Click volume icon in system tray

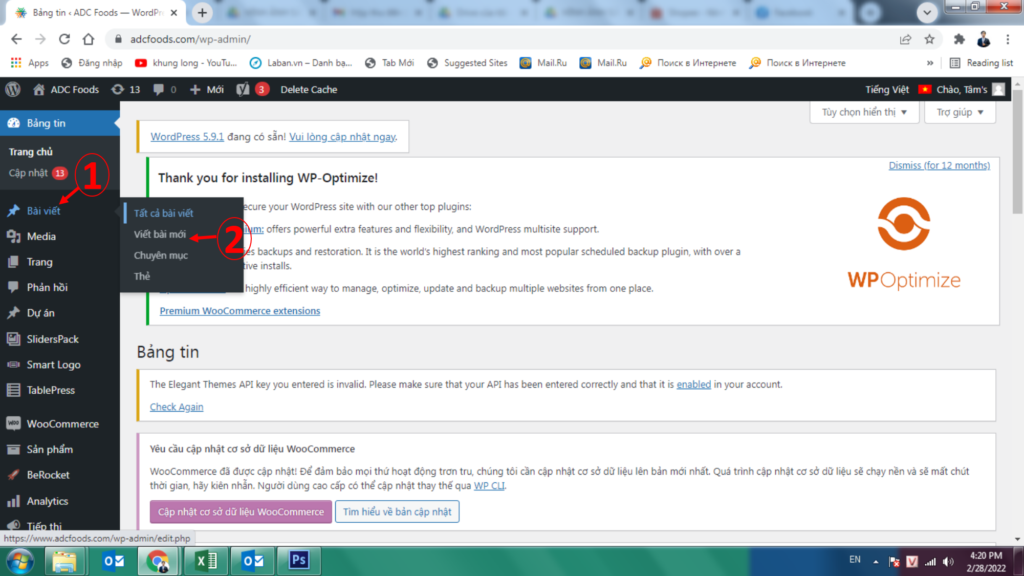[949, 562]
